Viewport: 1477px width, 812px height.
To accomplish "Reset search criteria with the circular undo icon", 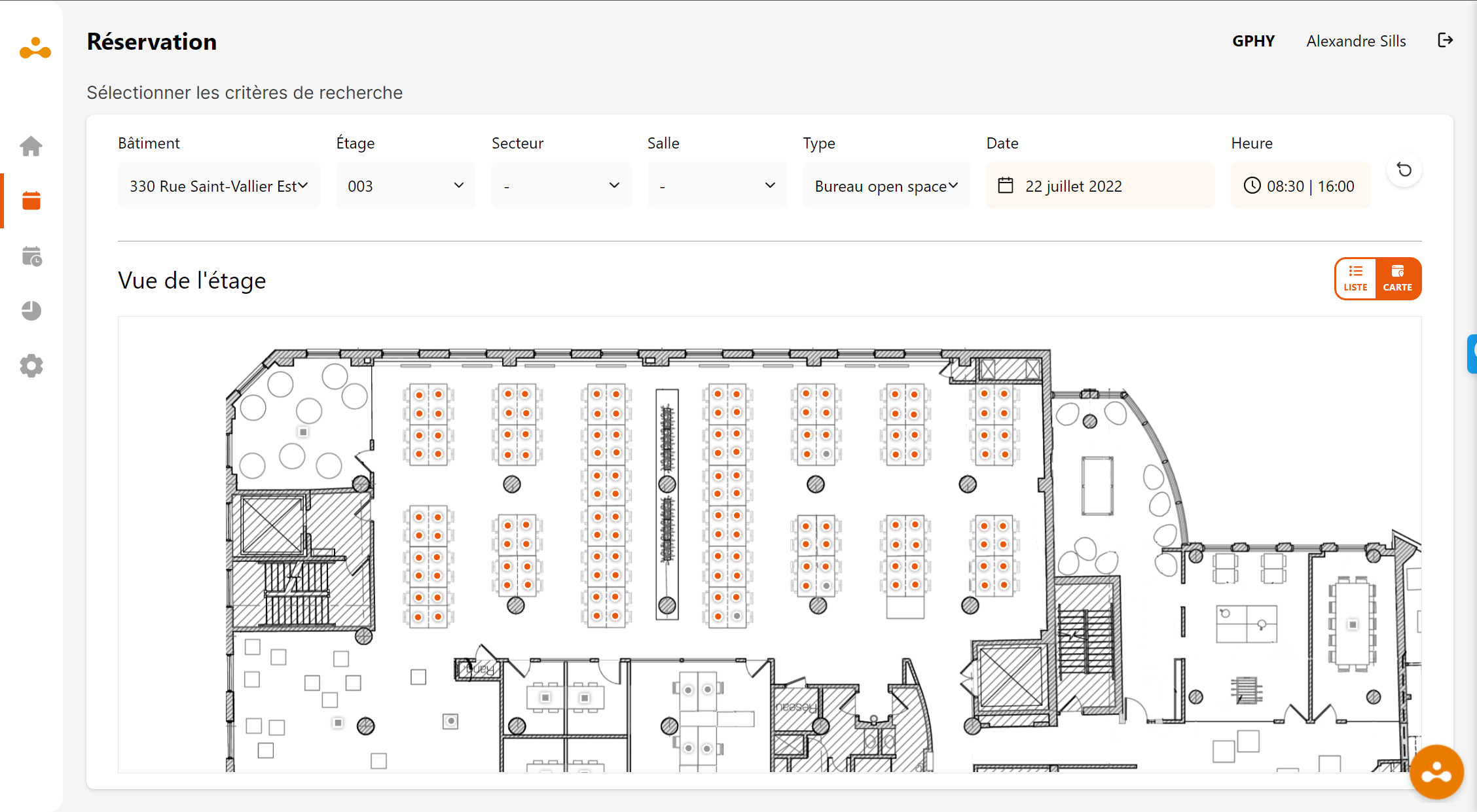I will tap(1404, 169).
